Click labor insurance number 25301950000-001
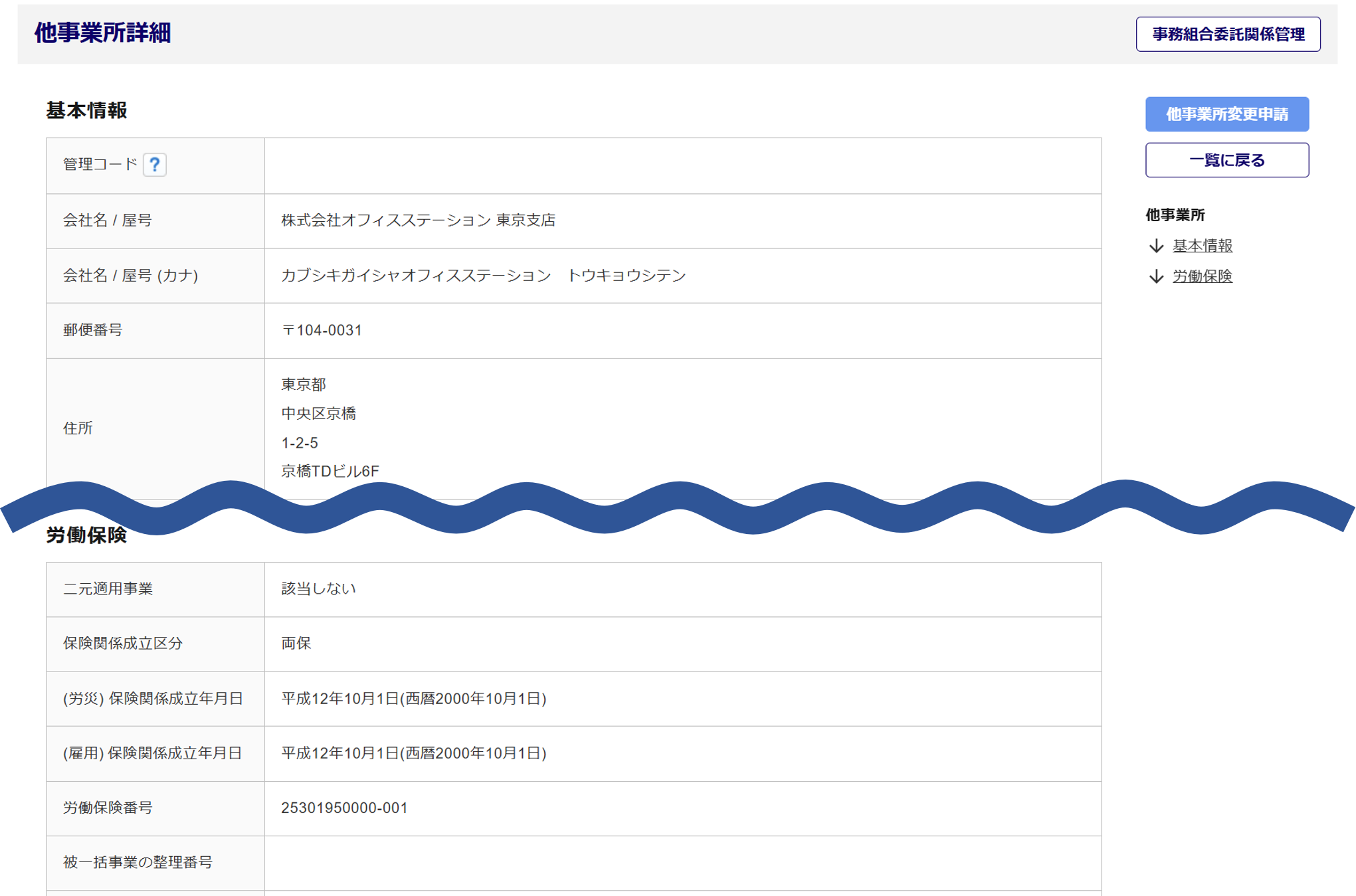The width and height of the screenshot is (1356, 896). (x=344, y=808)
